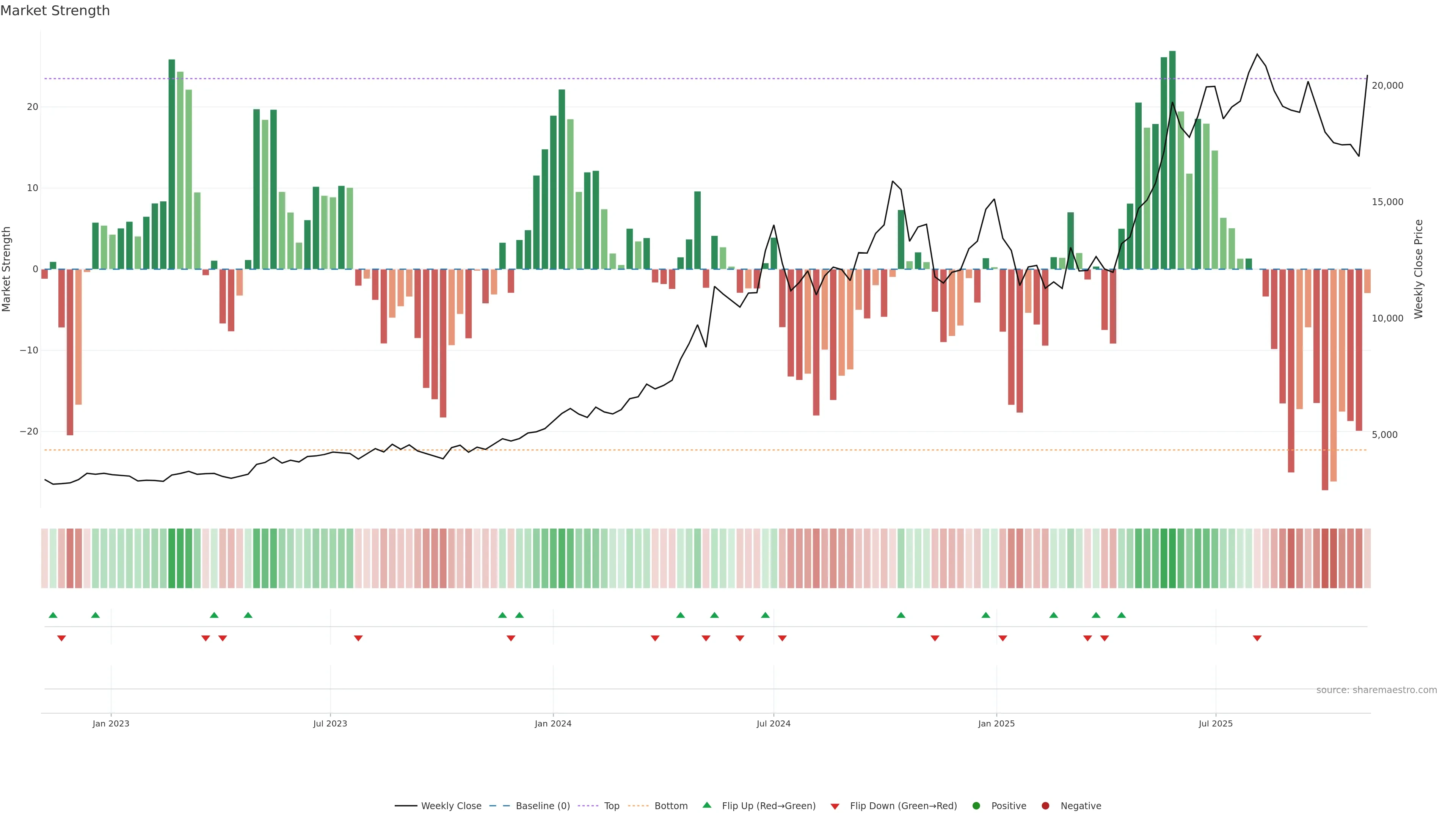Click the Weekly Close Price axis title
This screenshot has height=819, width=1456.
pos(1419,269)
